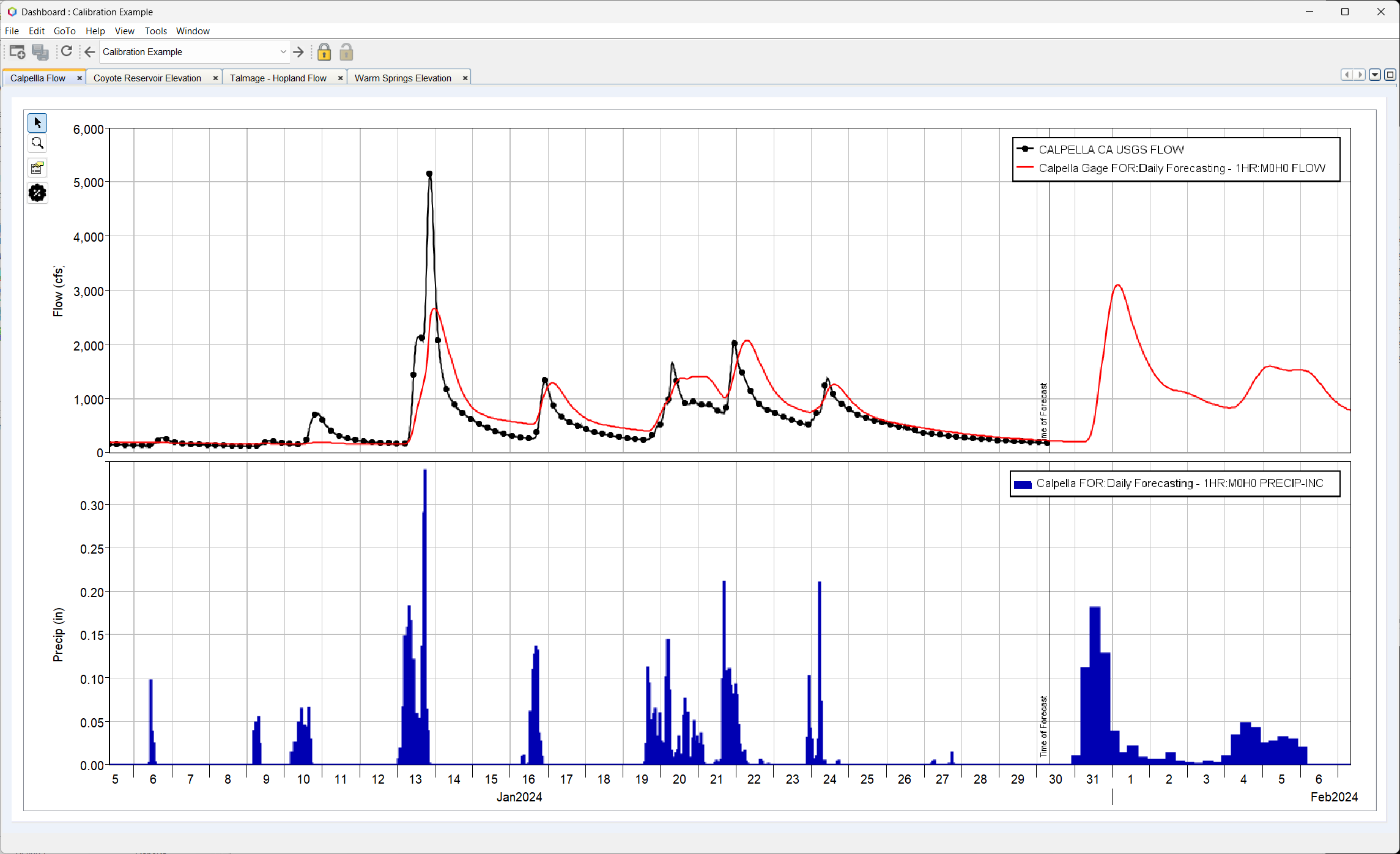This screenshot has height=854, width=1400.
Task: Open the tab list dropdown arrow near top right
Action: pos(1374,74)
